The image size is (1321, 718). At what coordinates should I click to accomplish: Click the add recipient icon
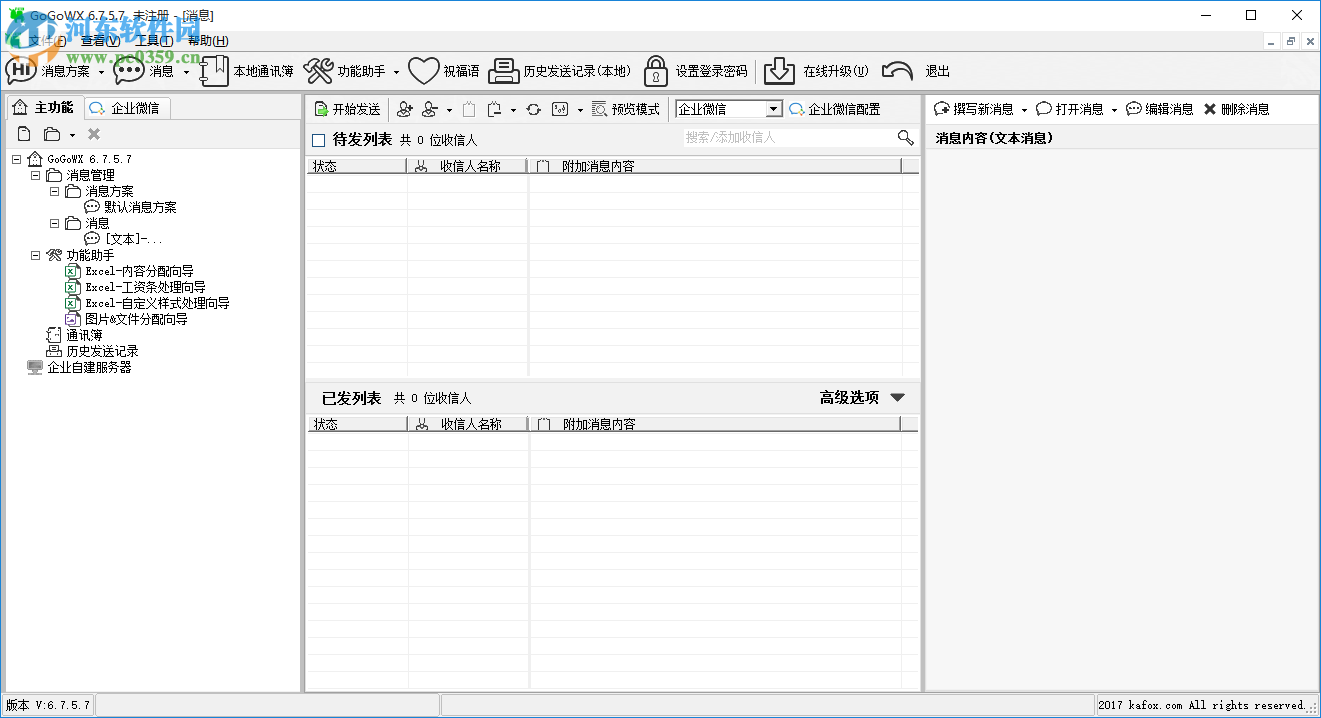click(x=404, y=108)
